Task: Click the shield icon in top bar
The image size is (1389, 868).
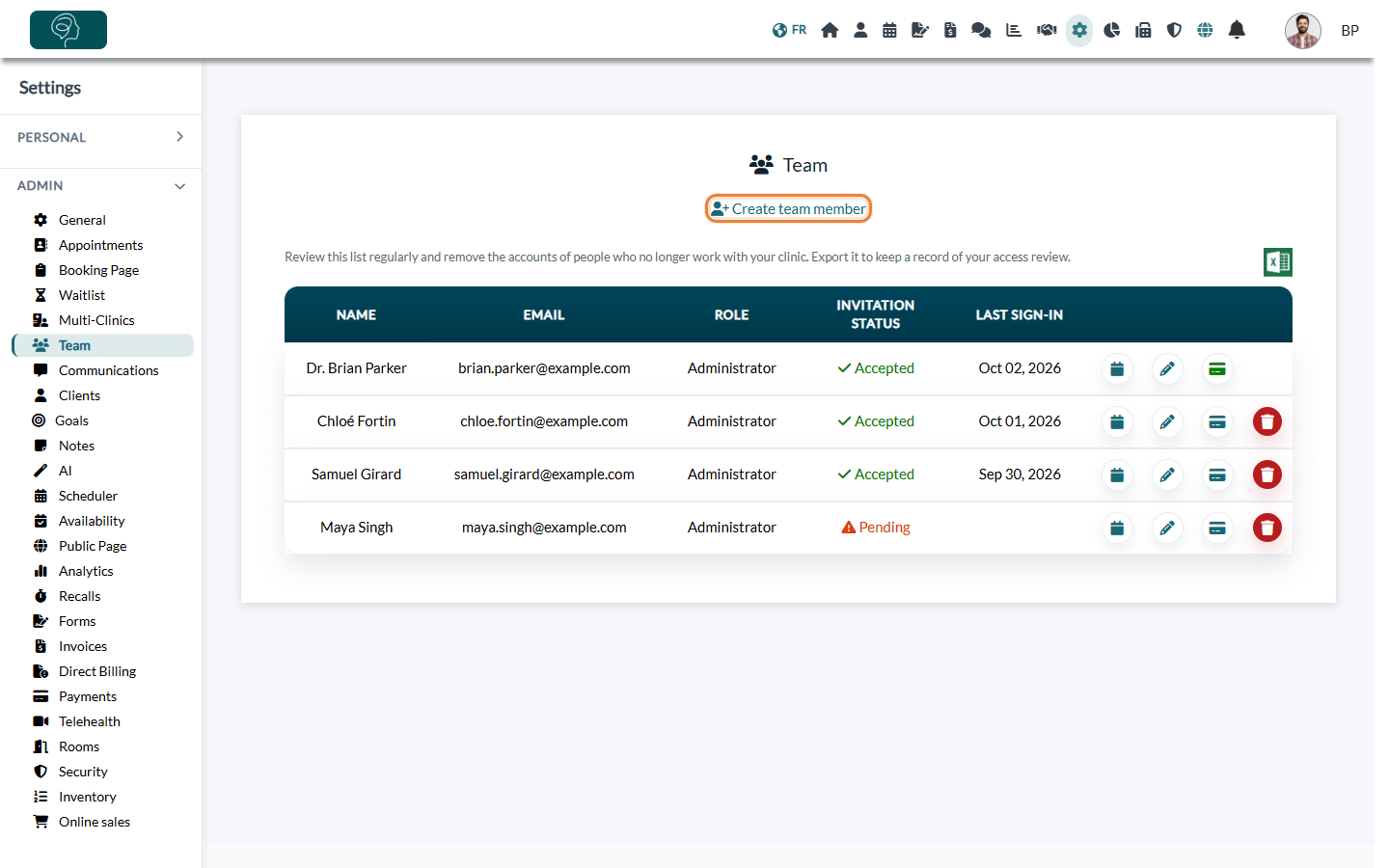Action: 1174,30
